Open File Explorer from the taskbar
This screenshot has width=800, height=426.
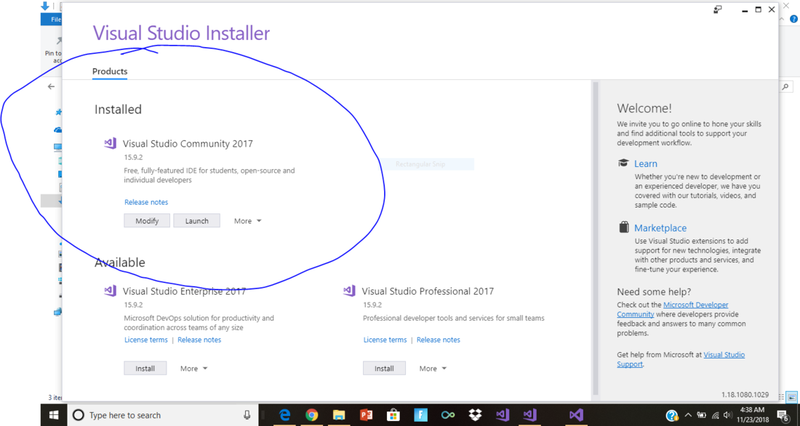(x=339, y=415)
